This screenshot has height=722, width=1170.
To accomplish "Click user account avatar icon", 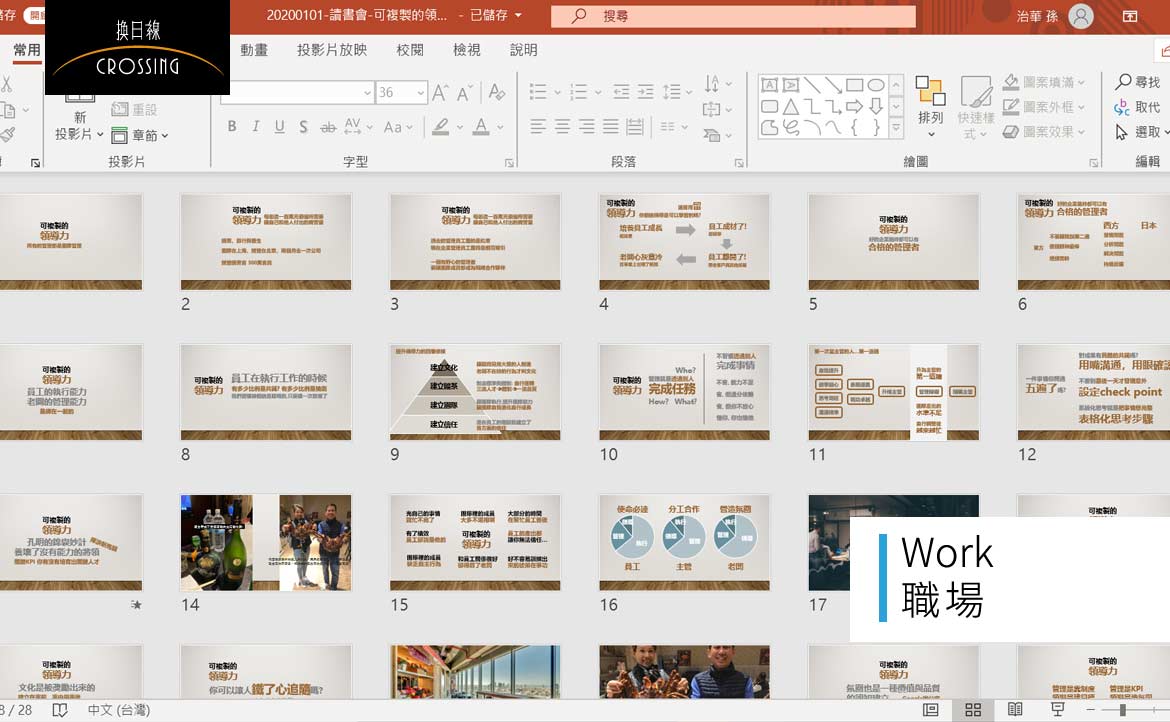I will (x=1080, y=16).
